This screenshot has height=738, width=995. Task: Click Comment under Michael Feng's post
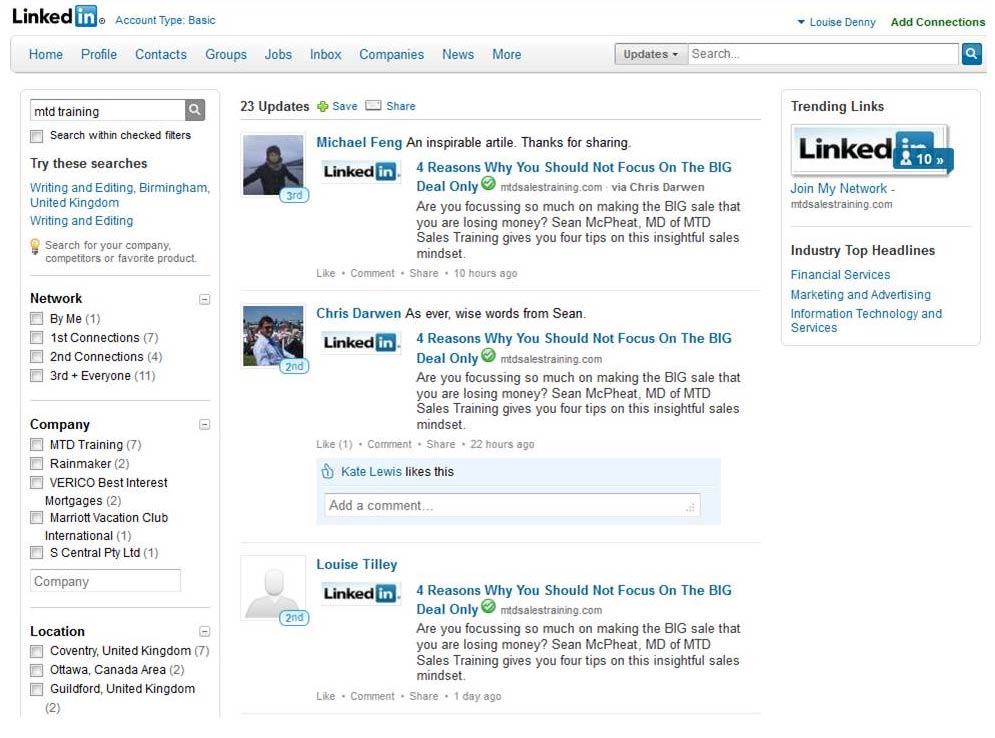coord(372,273)
